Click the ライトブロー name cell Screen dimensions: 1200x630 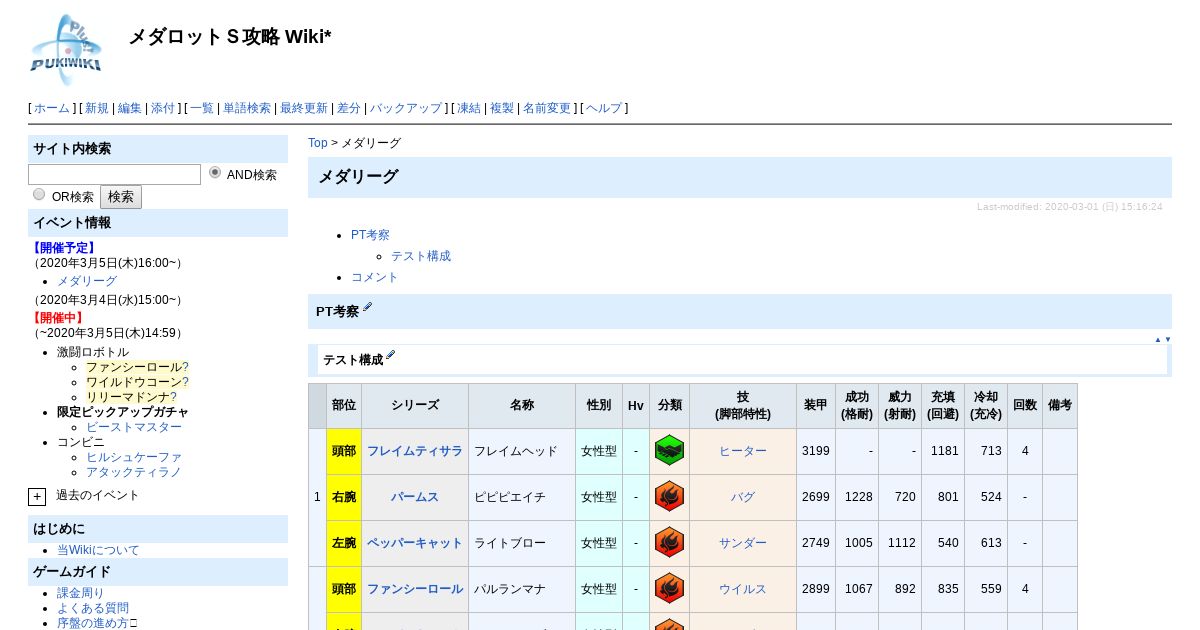[x=522, y=543]
